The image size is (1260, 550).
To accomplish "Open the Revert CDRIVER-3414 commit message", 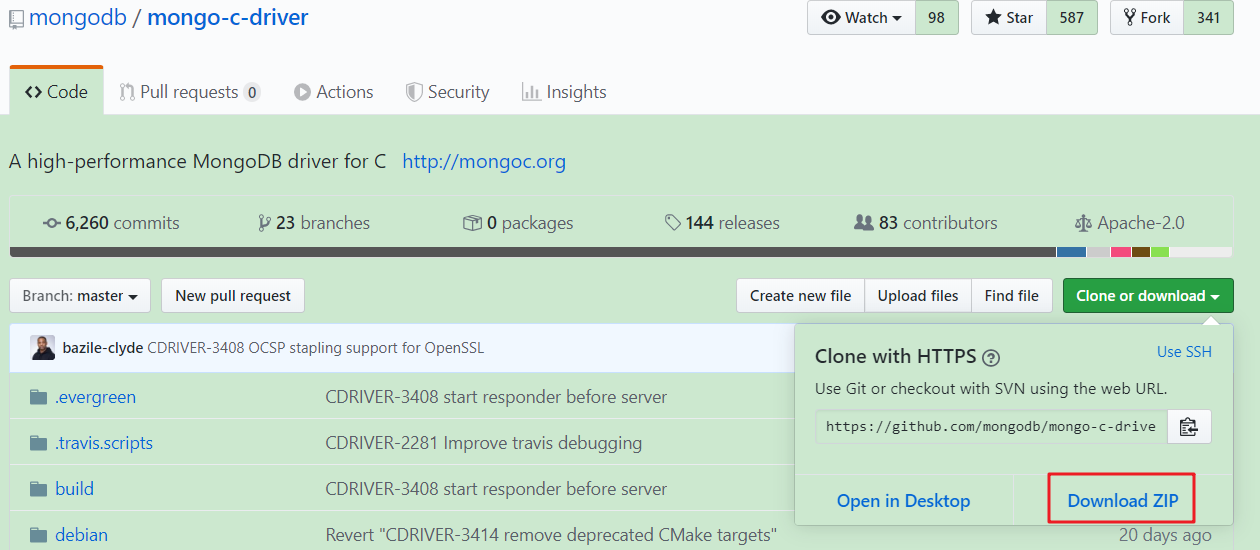I will [x=551, y=535].
